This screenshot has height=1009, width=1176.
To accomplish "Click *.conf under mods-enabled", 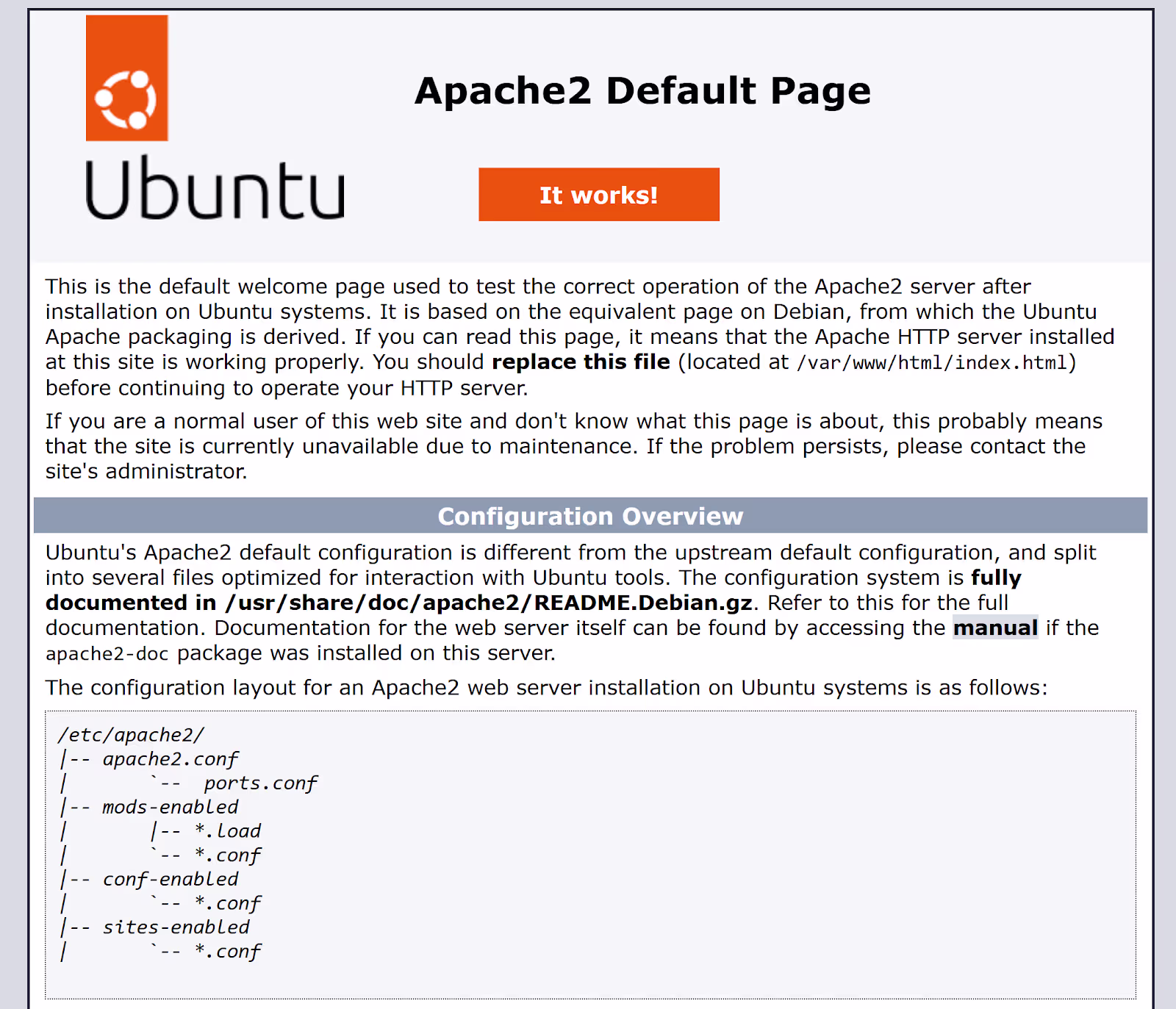I will [x=228, y=855].
